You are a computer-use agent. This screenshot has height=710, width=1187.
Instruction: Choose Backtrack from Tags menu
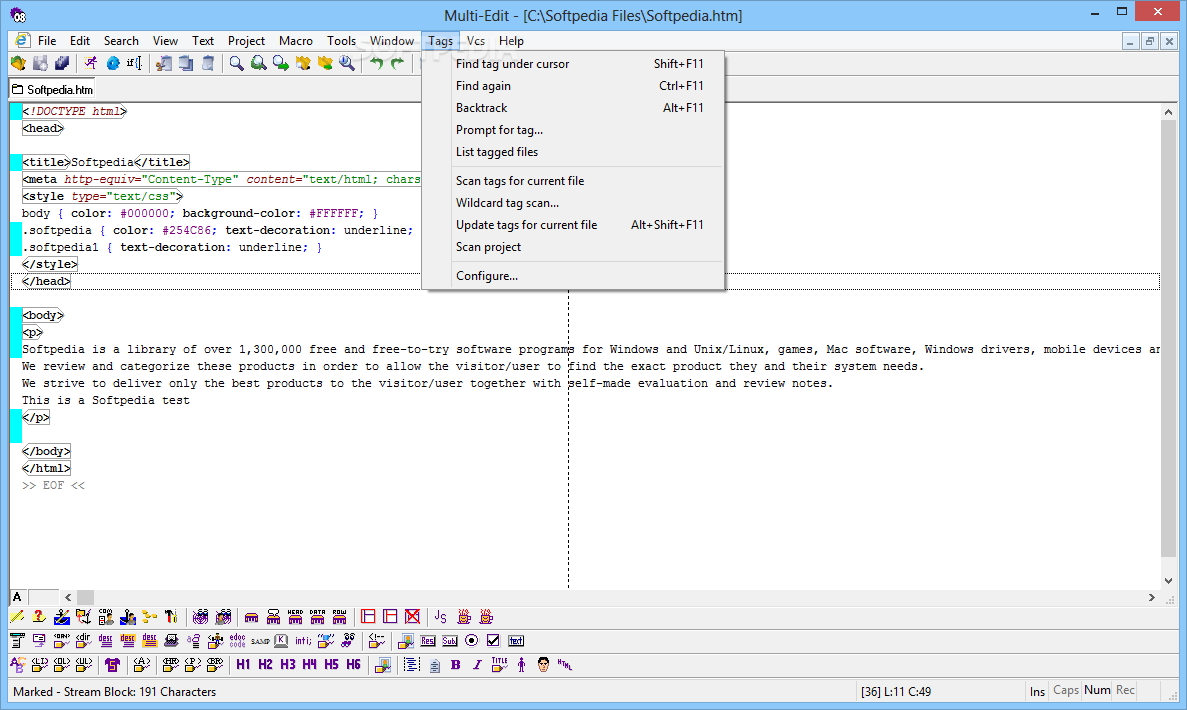click(573, 107)
